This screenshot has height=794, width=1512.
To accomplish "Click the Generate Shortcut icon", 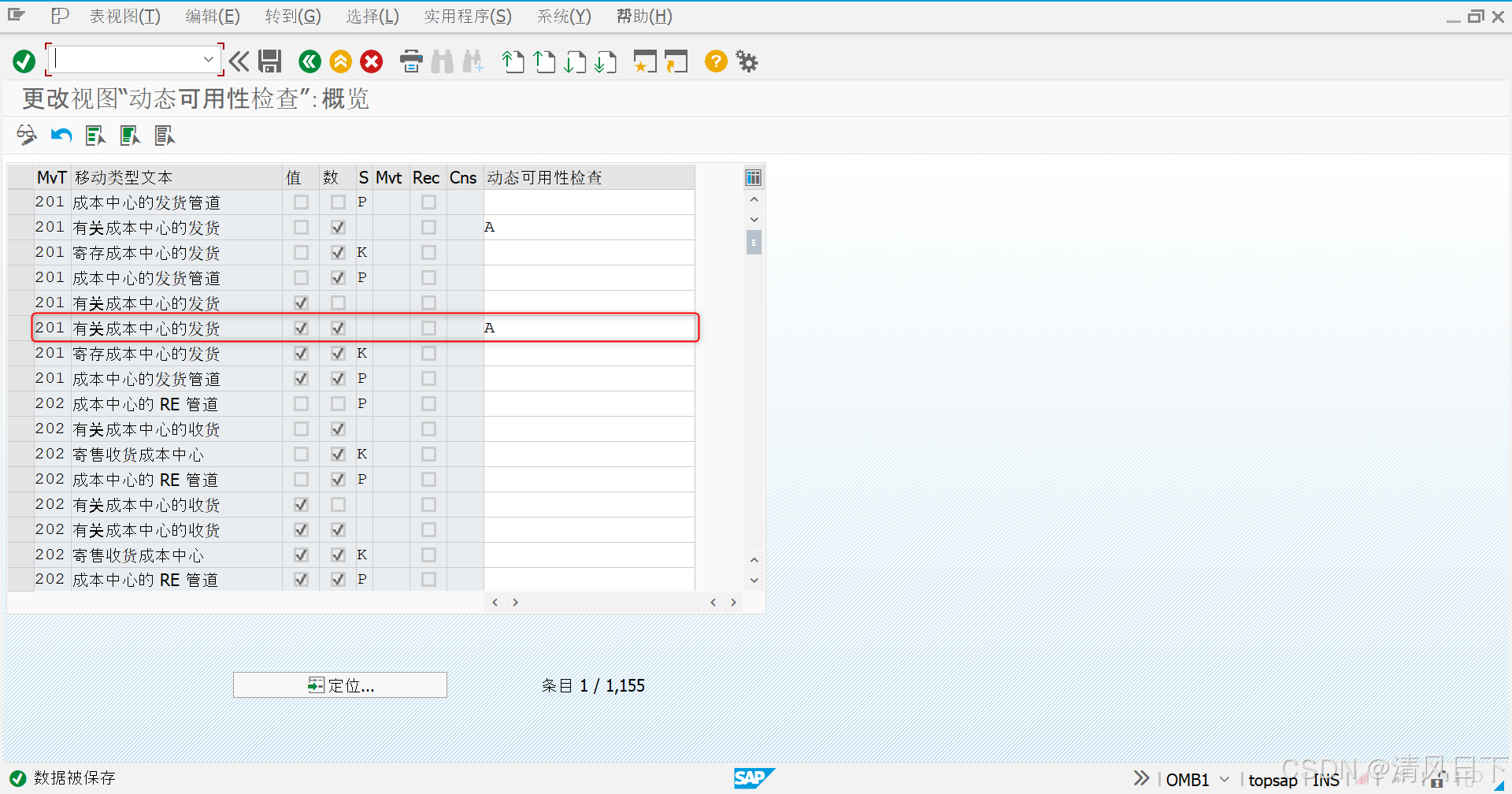I will coord(676,61).
